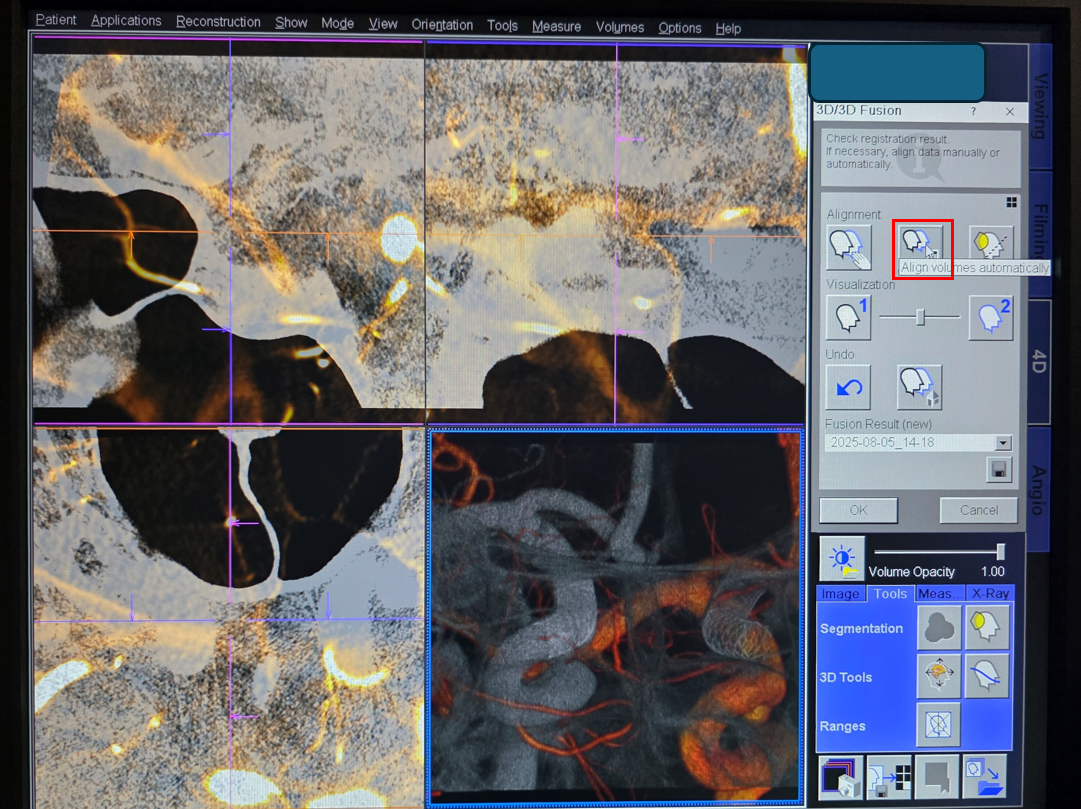
Task: Open the Measure menu
Action: point(556,26)
